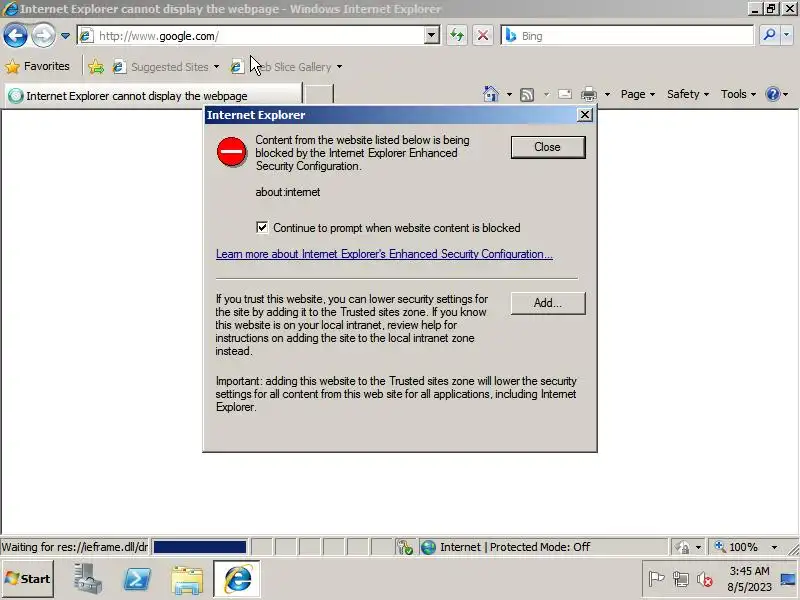Image resolution: width=800 pixels, height=600 pixels.
Task: Open the search provider dropdown arrow
Action: pos(786,35)
